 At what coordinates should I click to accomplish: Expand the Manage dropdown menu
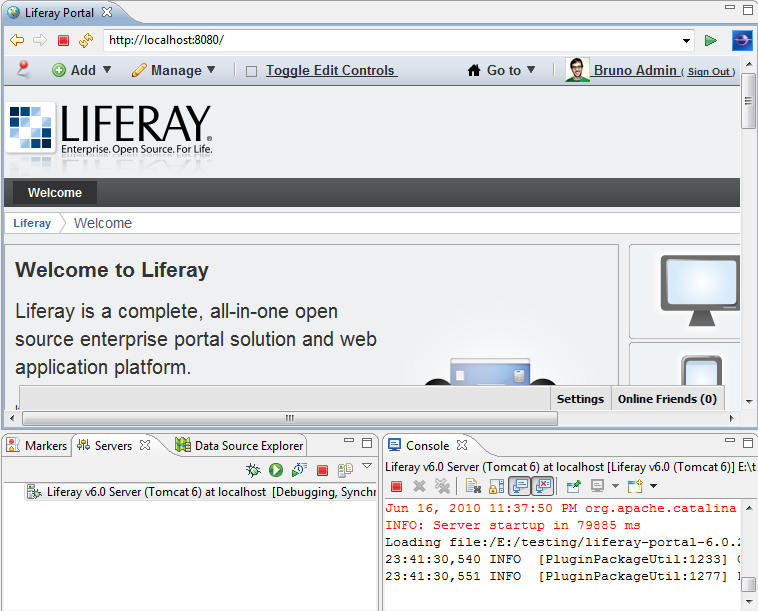click(x=174, y=70)
